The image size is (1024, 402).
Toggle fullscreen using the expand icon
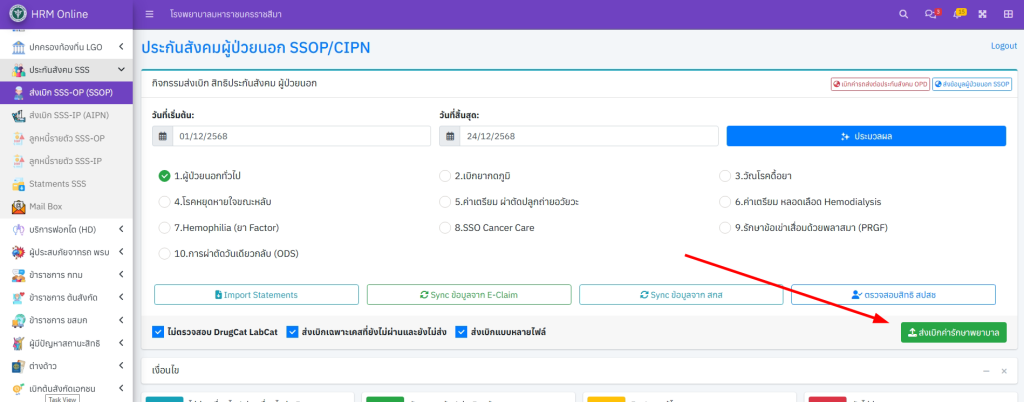tap(1007, 14)
